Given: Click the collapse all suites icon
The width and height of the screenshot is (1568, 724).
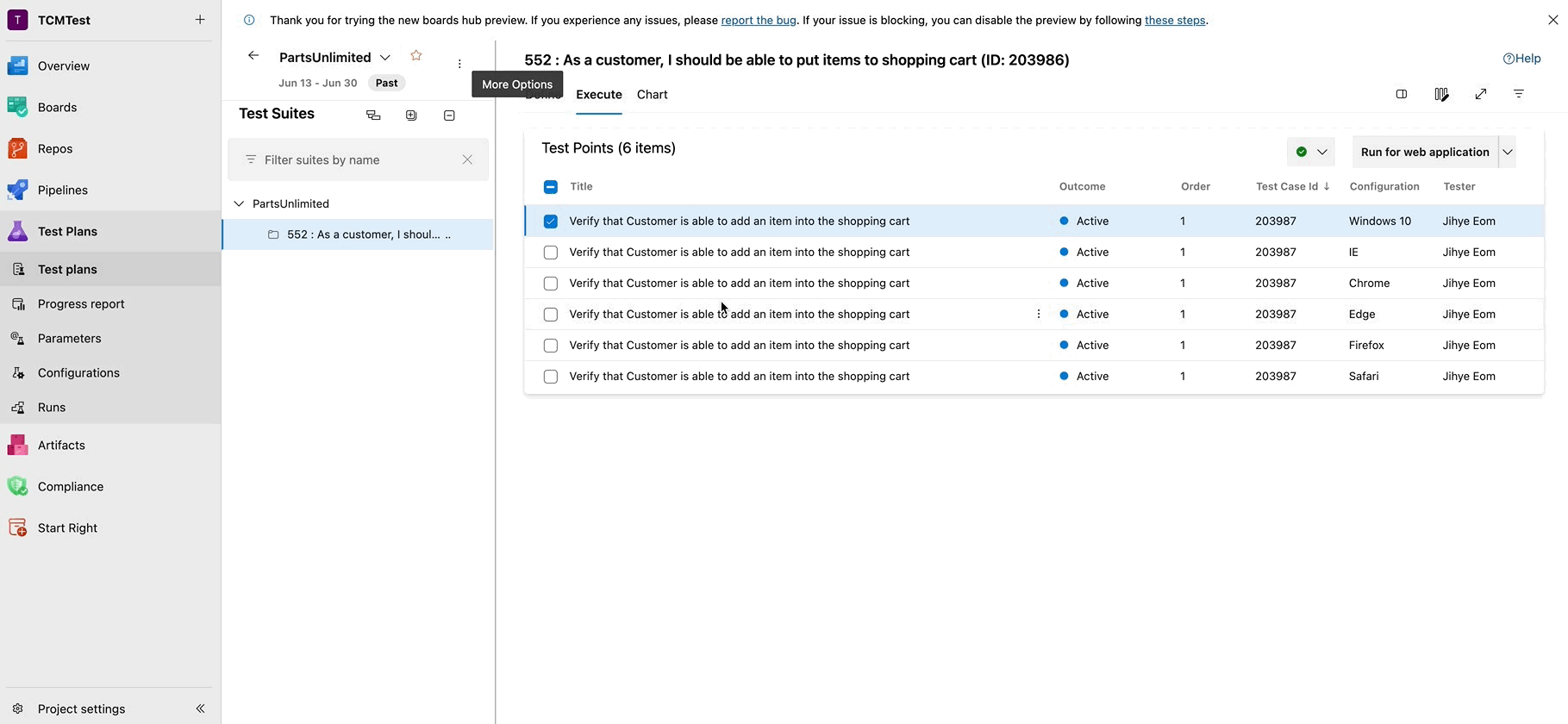Looking at the screenshot, I should click(x=449, y=115).
